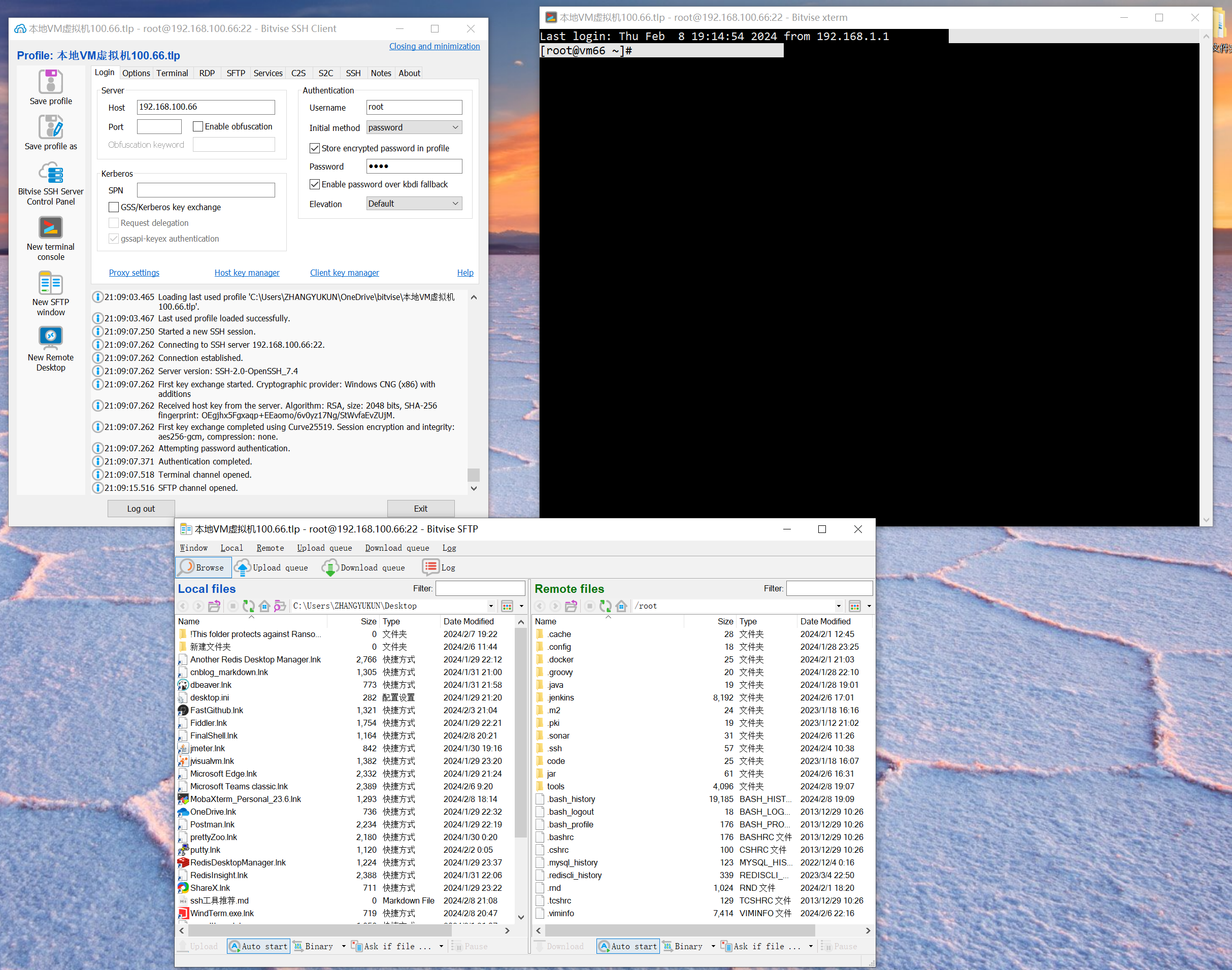Click Browse in SFTP toolbar
This screenshot has height=970, width=1232.
(x=204, y=567)
